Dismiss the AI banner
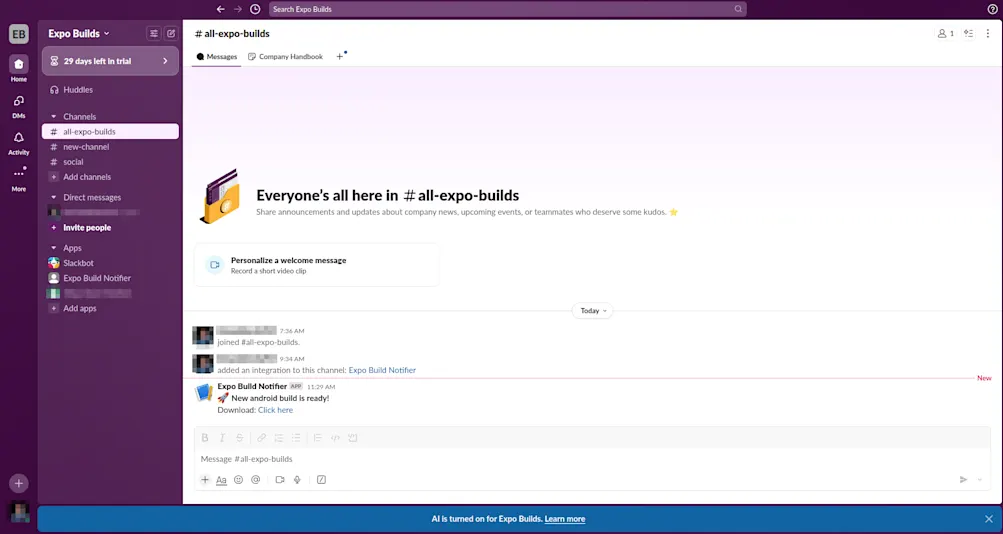The width and height of the screenshot is (1003, 534). click(x=988, y=519)
